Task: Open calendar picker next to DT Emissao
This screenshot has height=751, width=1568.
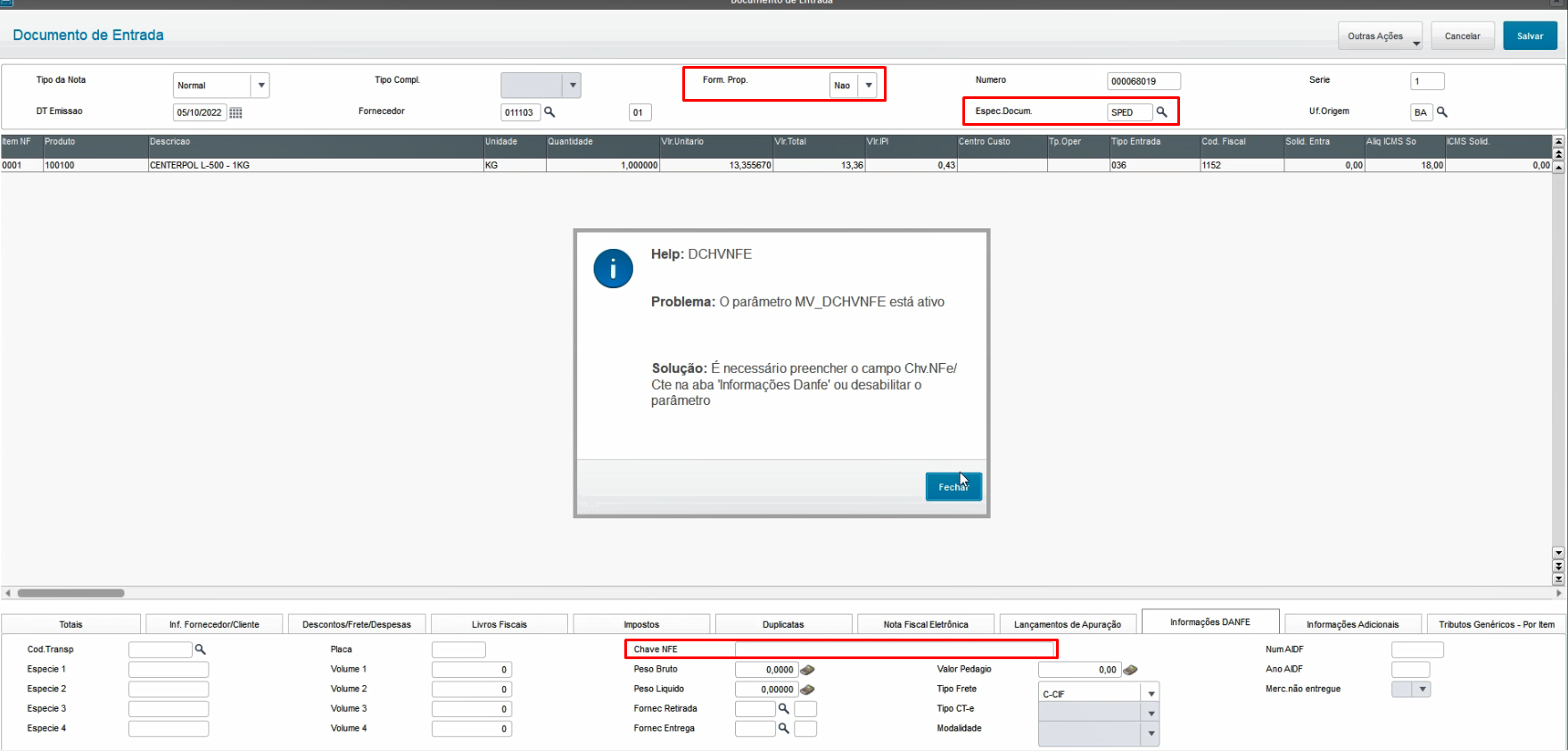Action: (x=235, y=112)
